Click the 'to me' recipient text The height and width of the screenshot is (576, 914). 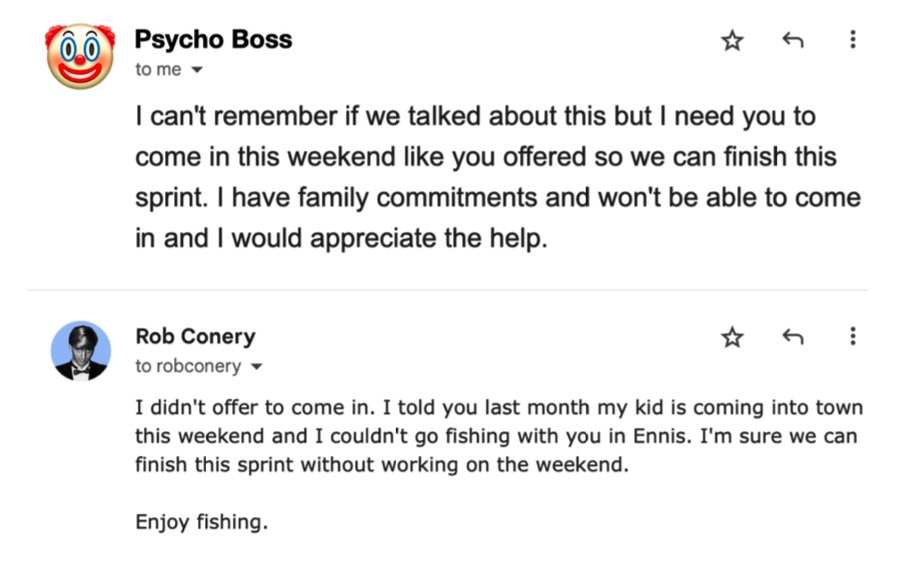(158, 69)
